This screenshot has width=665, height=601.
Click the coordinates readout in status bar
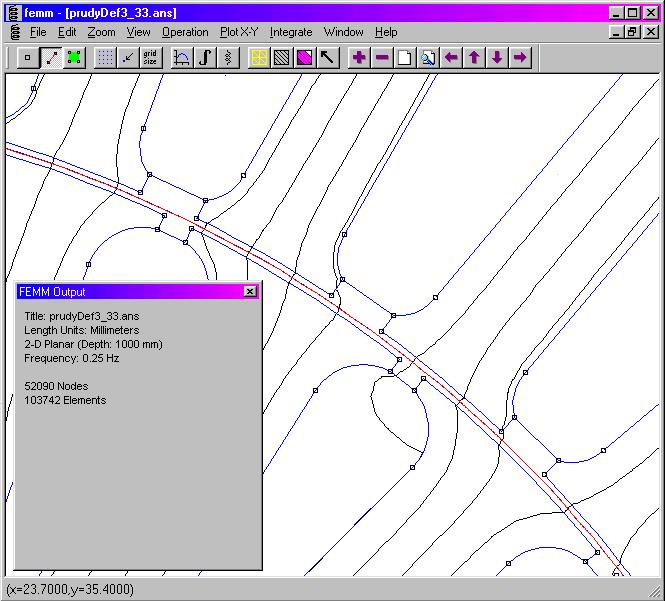(70, 589)
